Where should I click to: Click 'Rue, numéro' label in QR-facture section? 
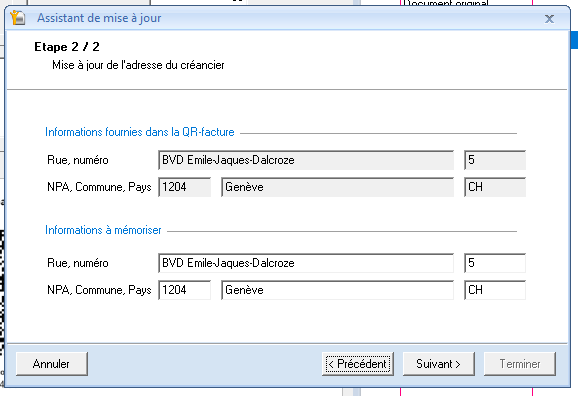coord(78,160)
